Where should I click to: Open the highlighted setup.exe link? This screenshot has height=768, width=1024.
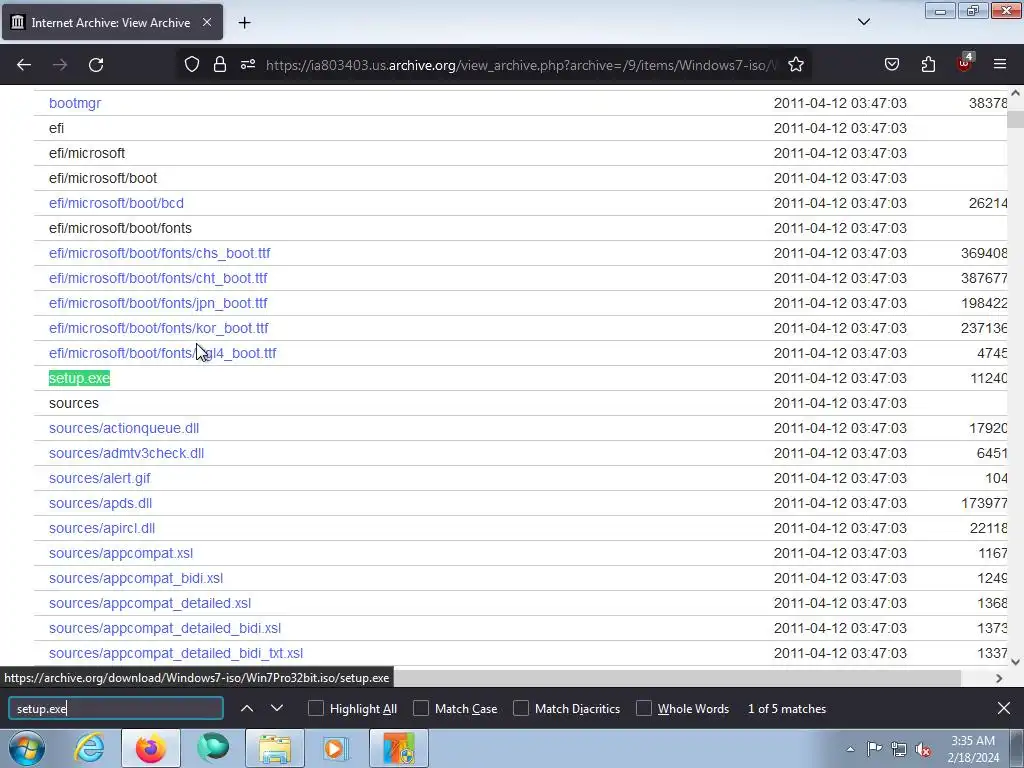coord(79,378)
